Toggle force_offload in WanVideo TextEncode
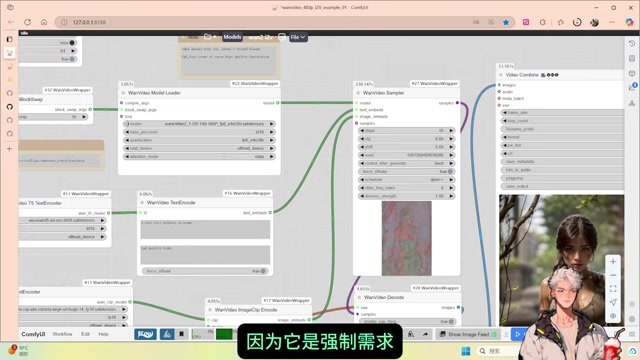The height and width of the screenshot is (360, 640). coord(205,271)
